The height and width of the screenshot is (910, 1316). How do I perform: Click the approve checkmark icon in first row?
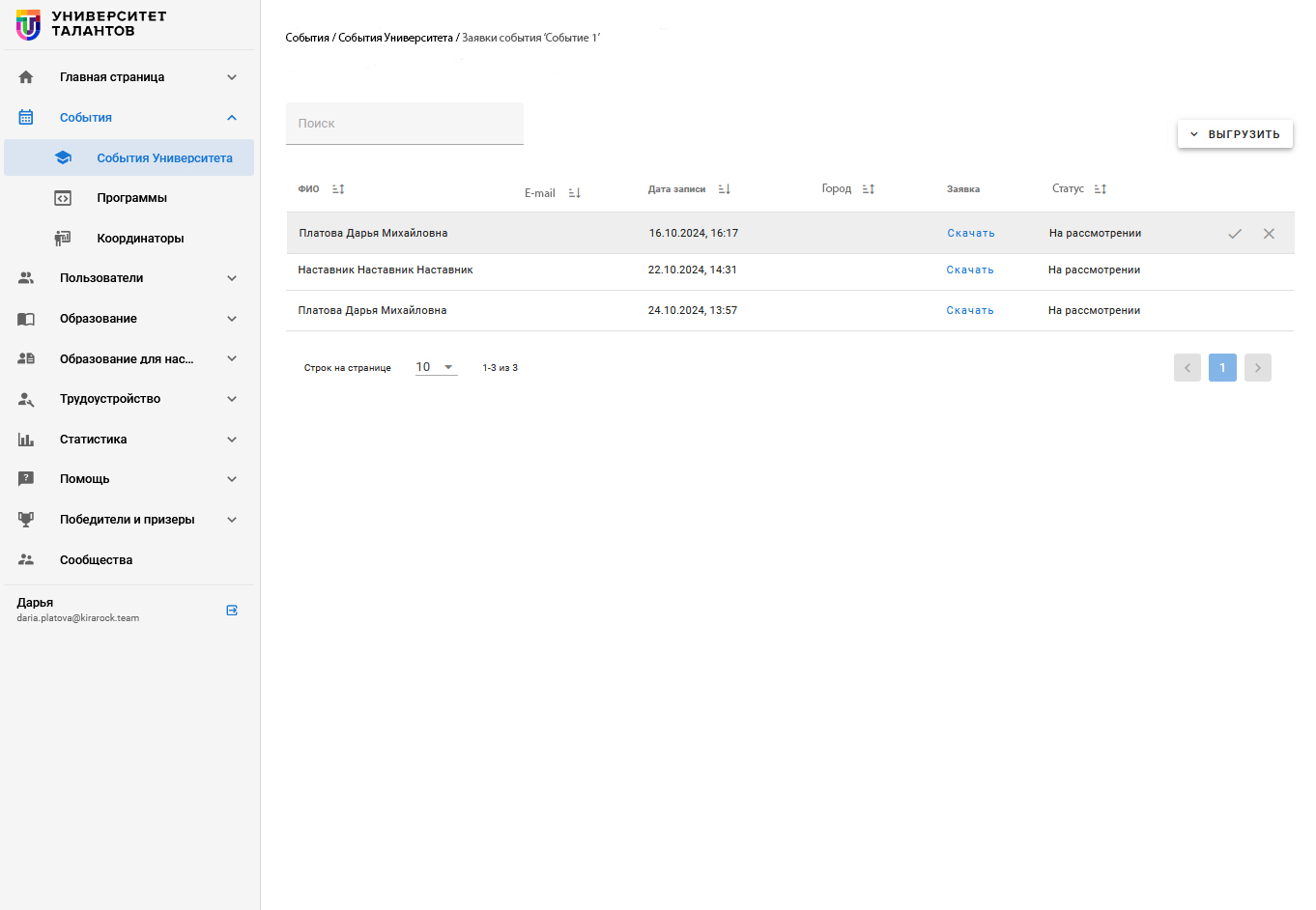click(1234, 234)
